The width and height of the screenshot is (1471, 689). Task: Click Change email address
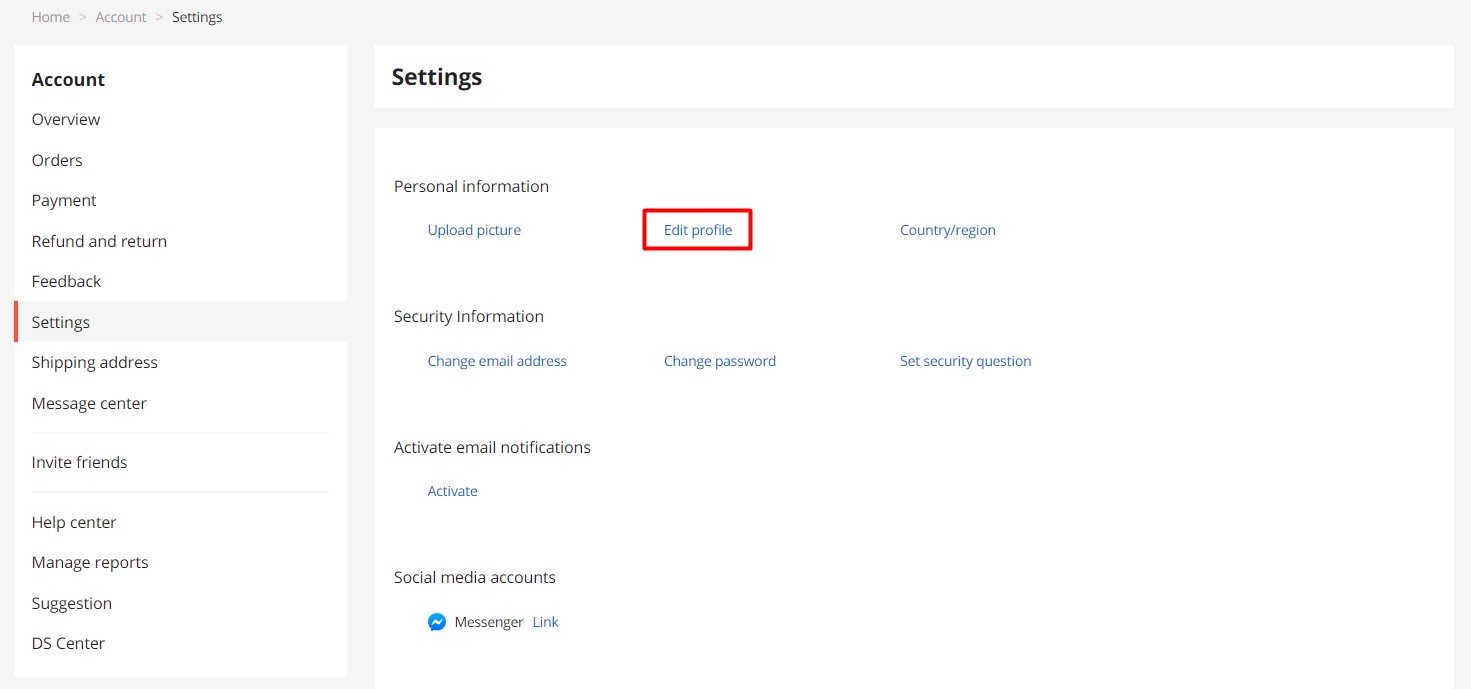point(497,360)
